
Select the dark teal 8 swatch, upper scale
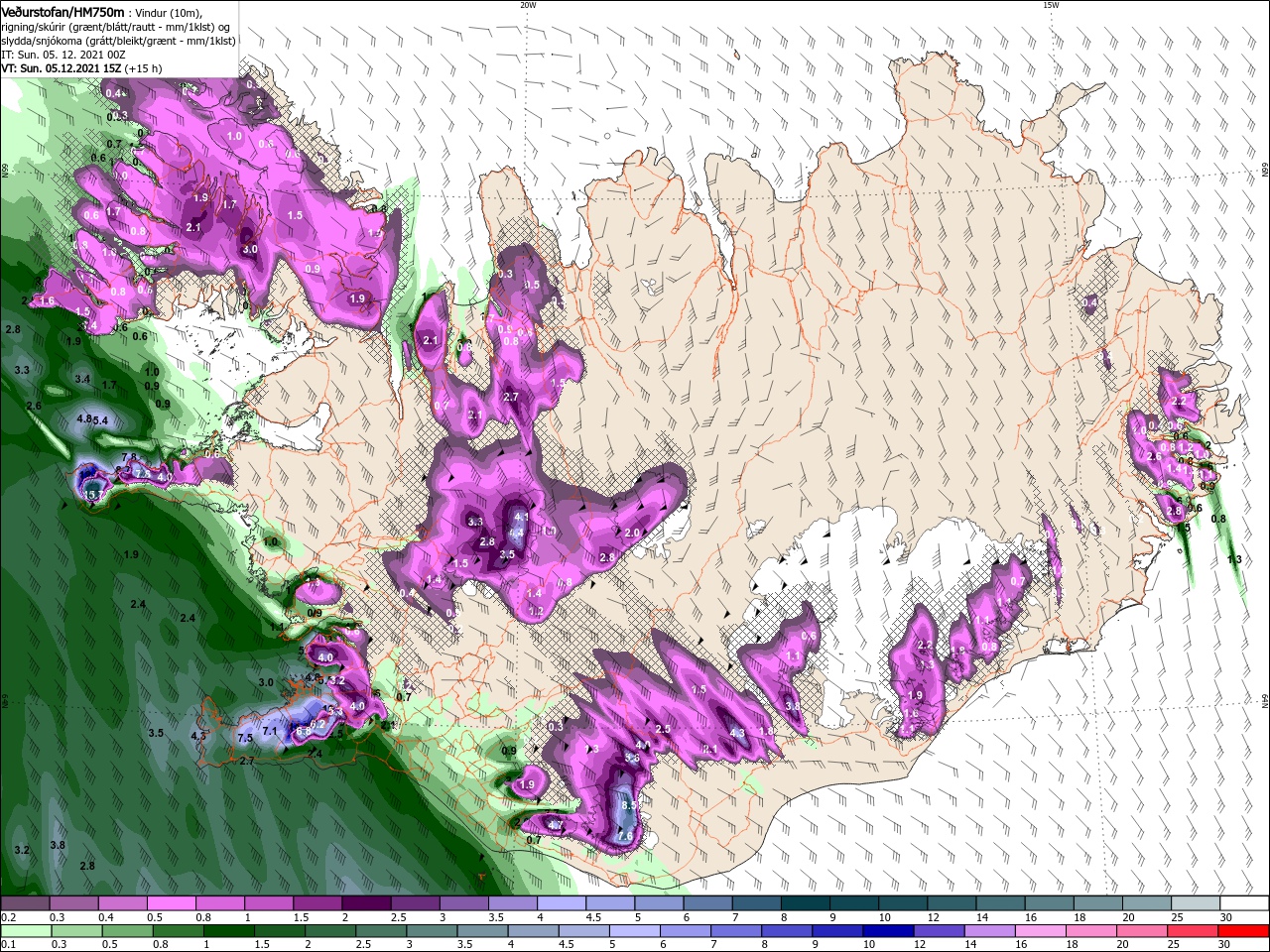tap(806, 903)
